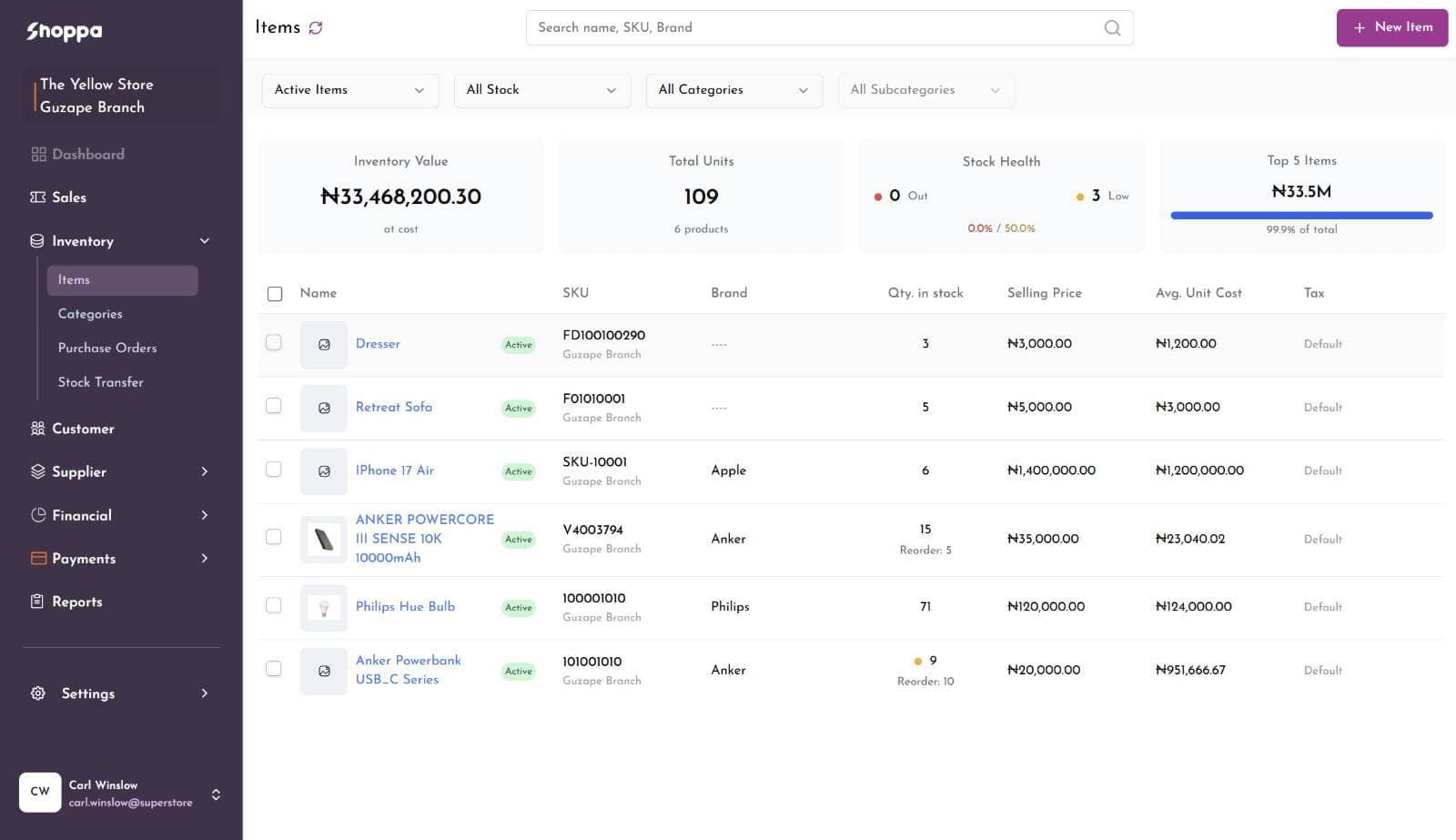1456x840 pixels.
Task: Check the ANKER POWERCORE row checkbox
Action: pos(273,537)
